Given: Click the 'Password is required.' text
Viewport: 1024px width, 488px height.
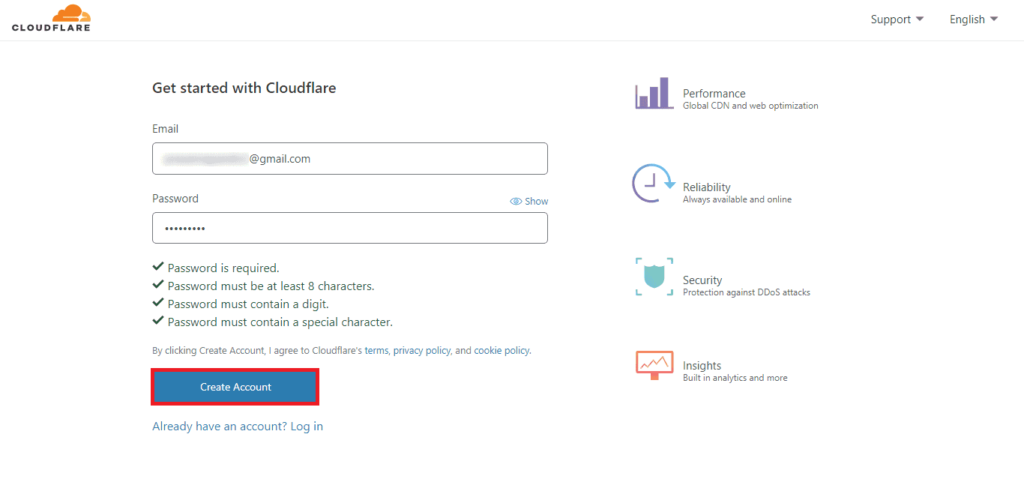Looking at the screenshot, I should click(x=223, y=268).
